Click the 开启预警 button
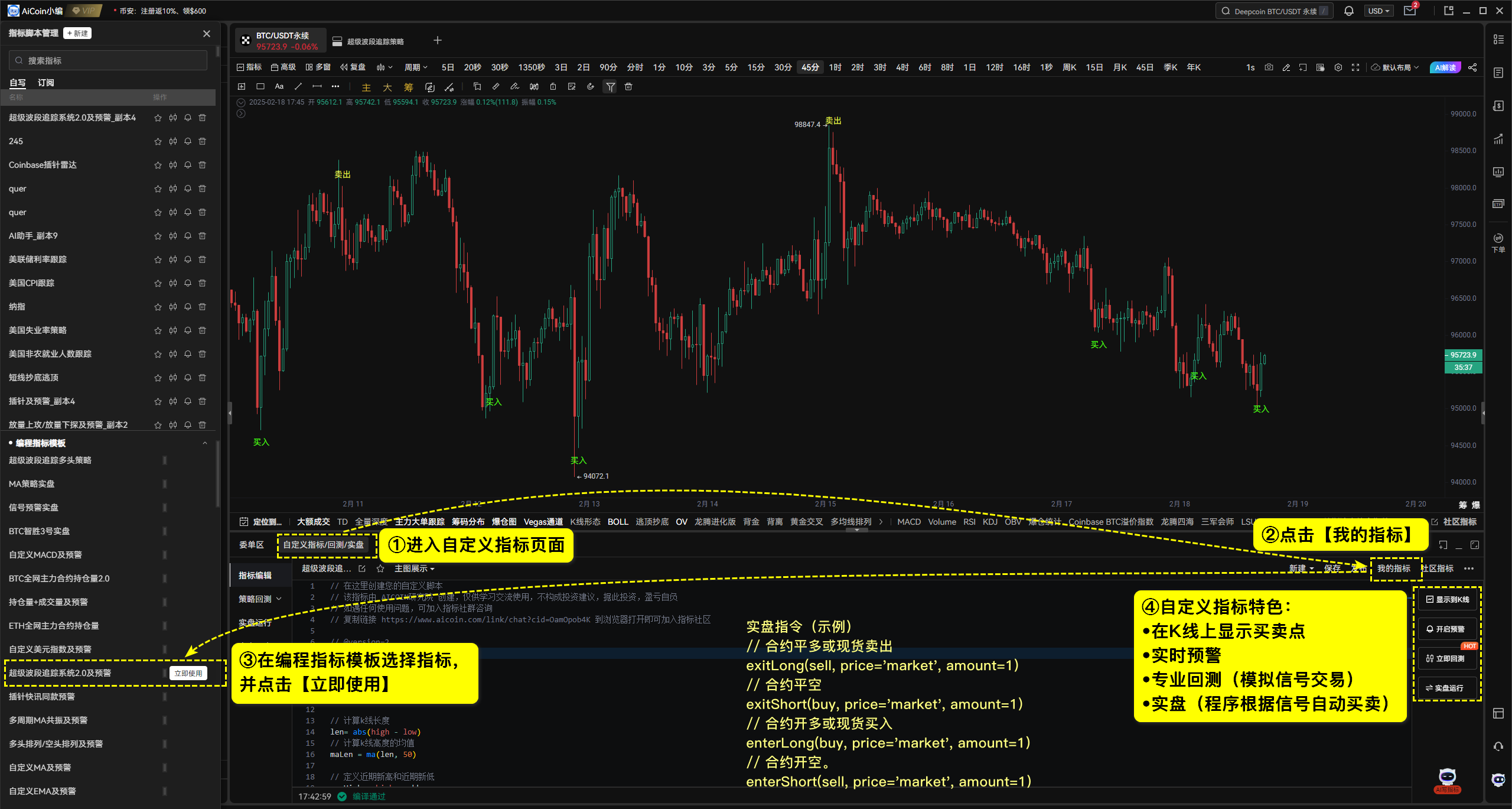The image size is (1512, 809). 1448,629
